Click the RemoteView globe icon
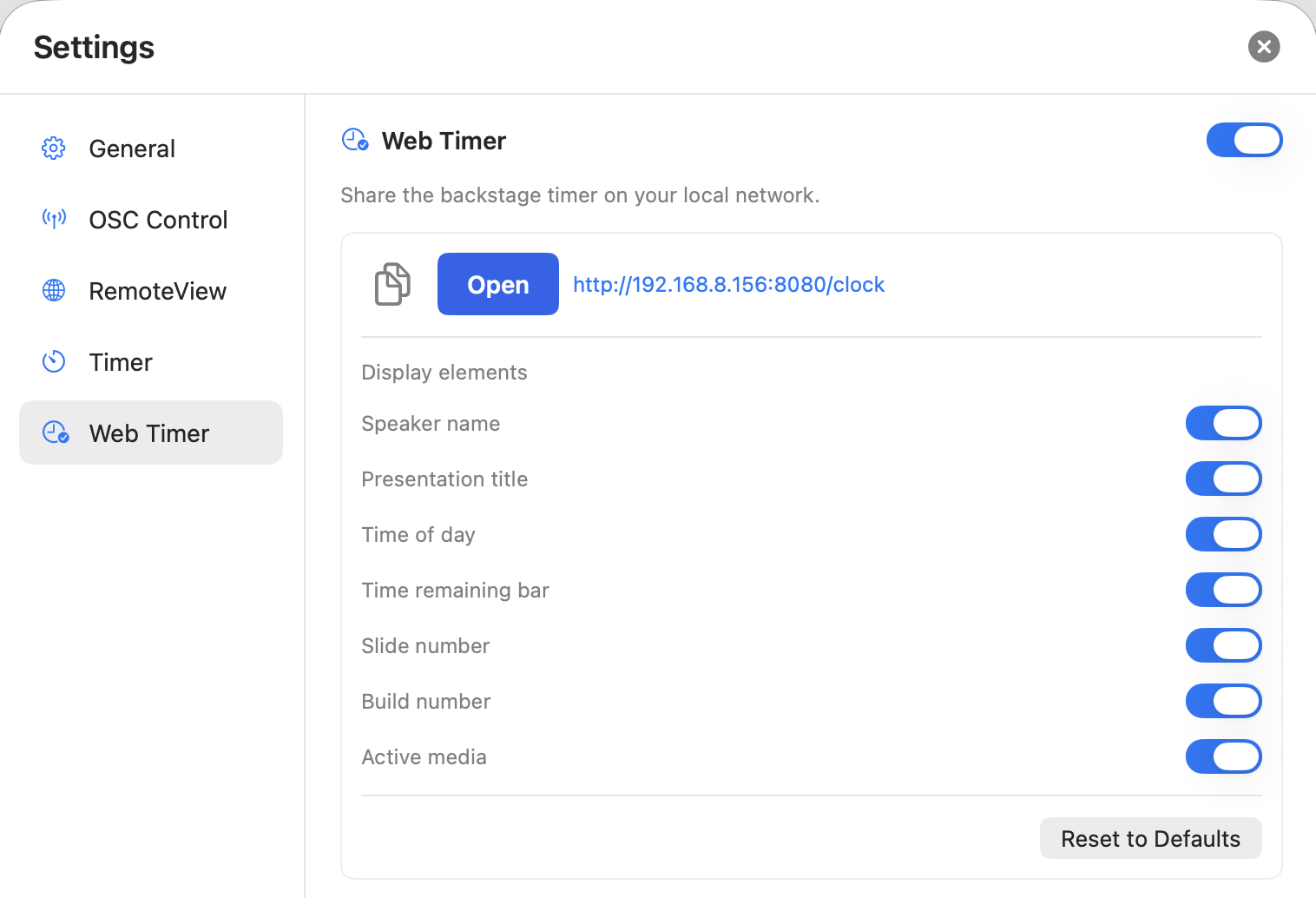1316x898 pixels. click(x=54, y=290)
